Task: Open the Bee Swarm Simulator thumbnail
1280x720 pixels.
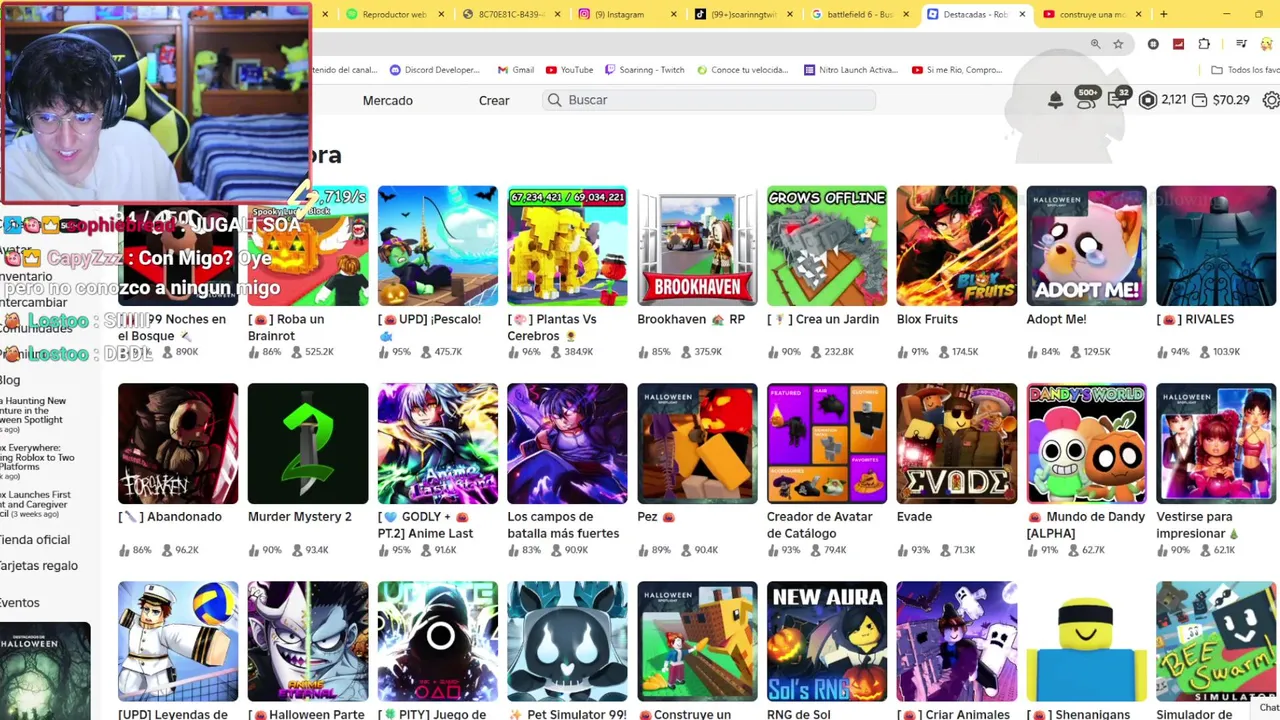Action: [x=1216, y=642]
